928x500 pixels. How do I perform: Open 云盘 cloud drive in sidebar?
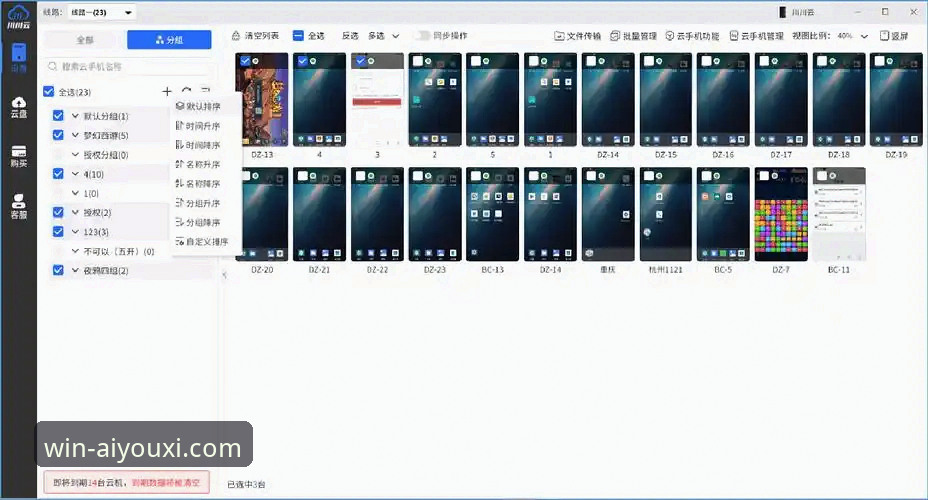point(18,107)
